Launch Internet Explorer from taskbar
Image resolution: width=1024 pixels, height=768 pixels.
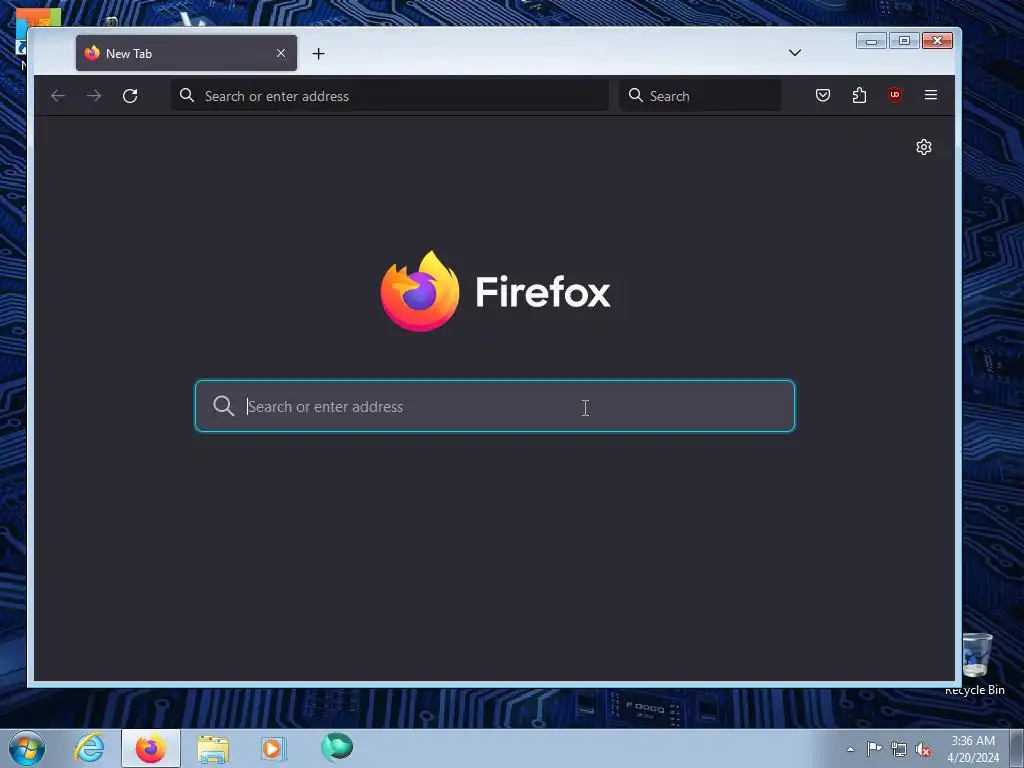pyautogui.click(x=89, y=748)
